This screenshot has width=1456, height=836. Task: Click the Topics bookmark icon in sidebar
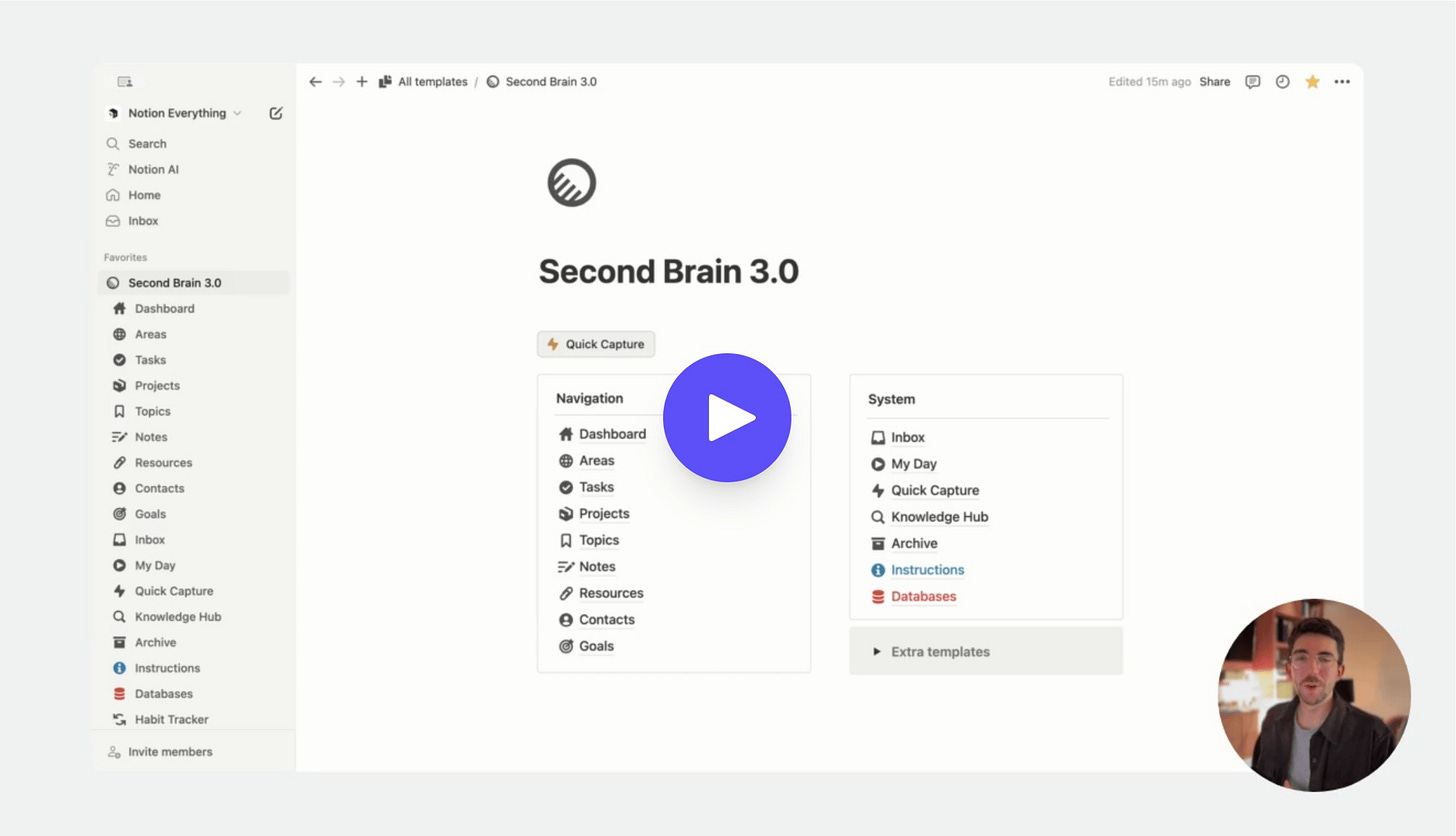pyautogui.click(x=119, y=411)
